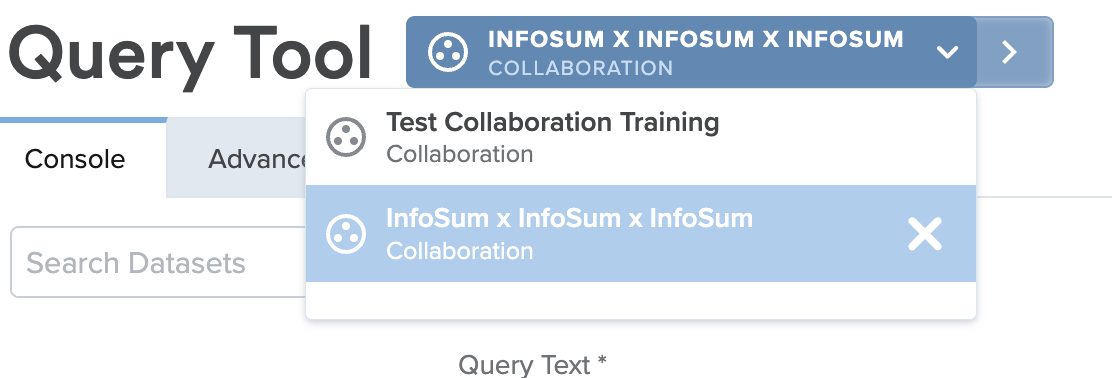Choose the highlighted InfoSum x InfoSum x InfoSum entry

(x=641, y=233)
